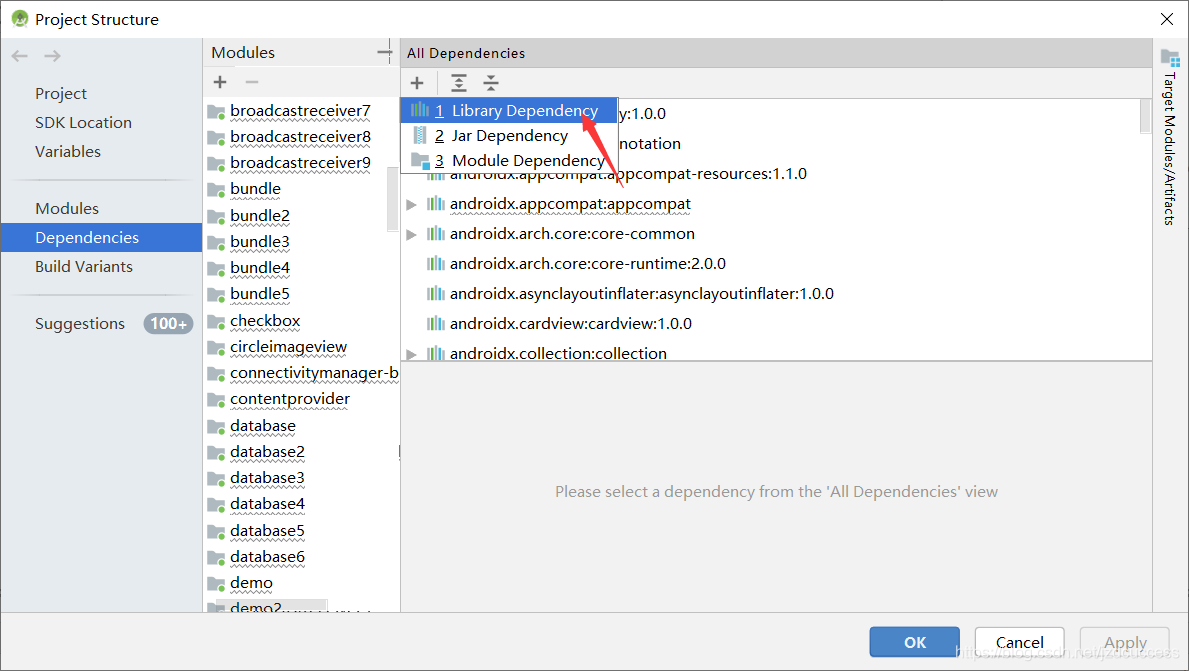The height and width of the screenshot is (671, 1189).
Task: Select the database module
Action: coord(263,426)
